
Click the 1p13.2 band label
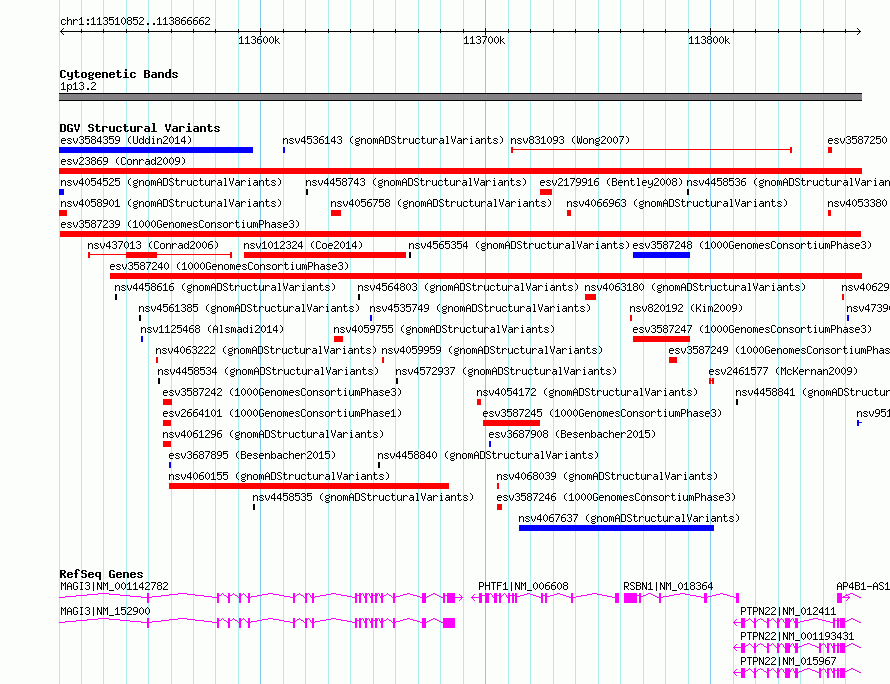(x=78, y=86)
